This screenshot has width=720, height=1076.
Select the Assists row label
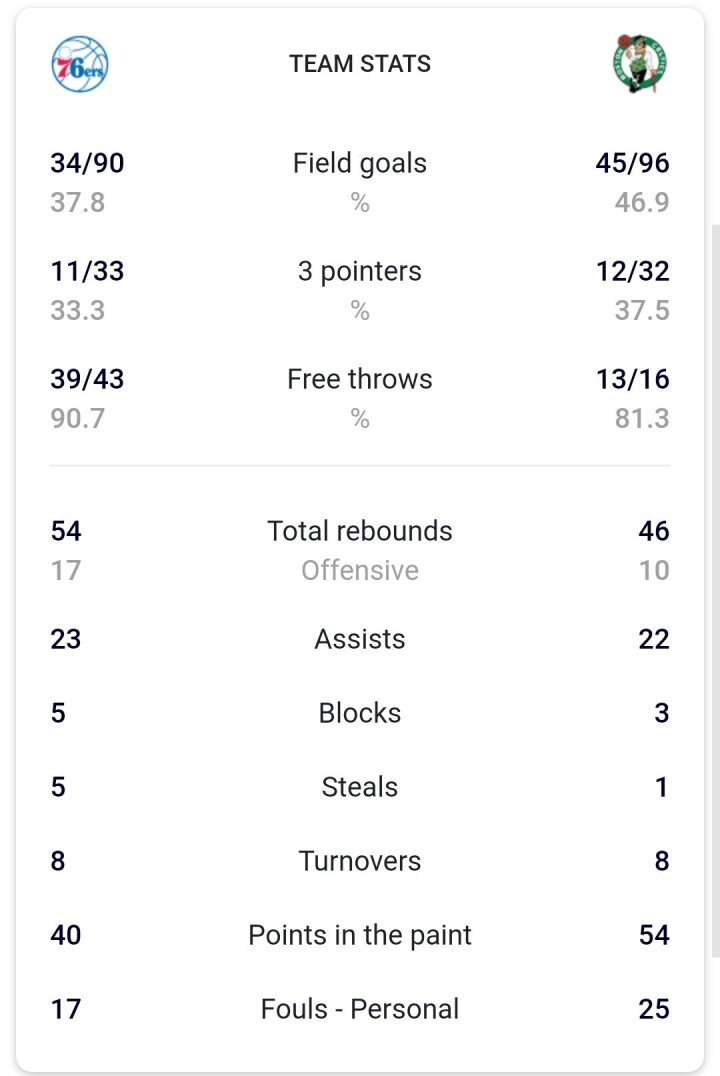click(x=360, y=639)
